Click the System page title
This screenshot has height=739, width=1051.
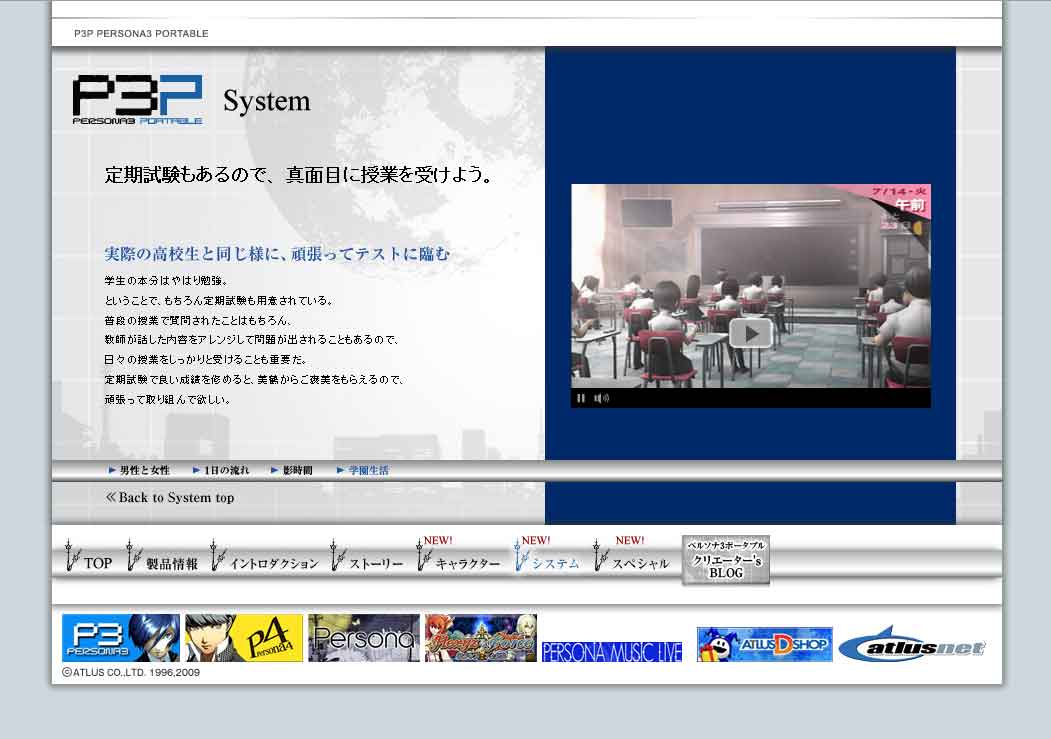[267, 101]
